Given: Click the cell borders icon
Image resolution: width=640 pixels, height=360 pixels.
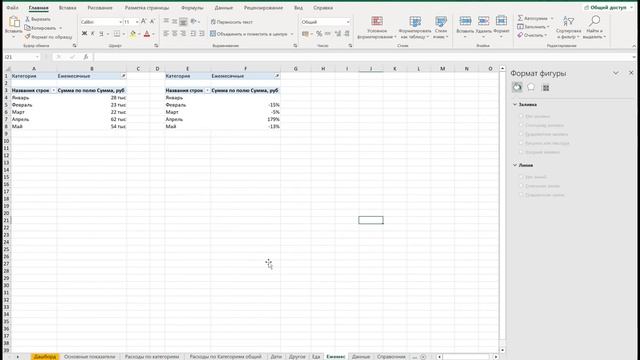Looking at the screenshot, I should click(x=117, y=33).
